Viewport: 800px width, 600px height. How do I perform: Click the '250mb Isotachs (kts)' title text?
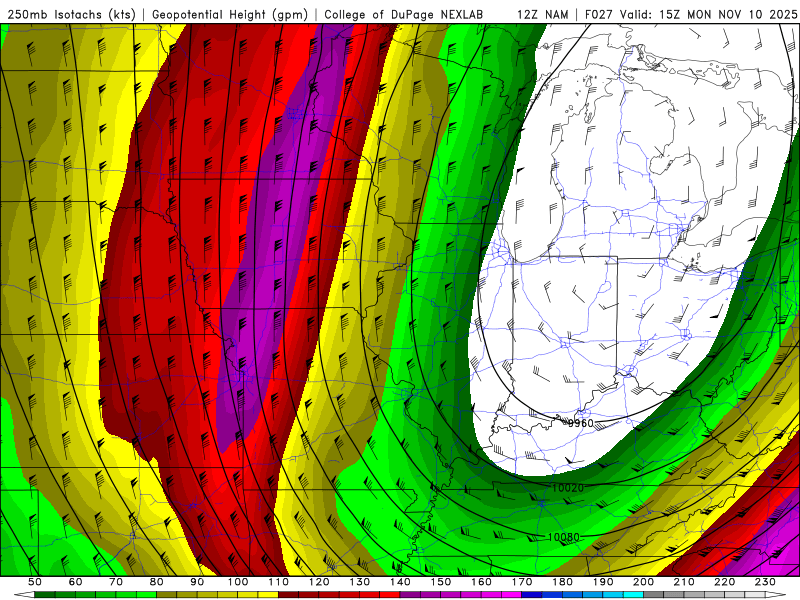tap(71, 14)
